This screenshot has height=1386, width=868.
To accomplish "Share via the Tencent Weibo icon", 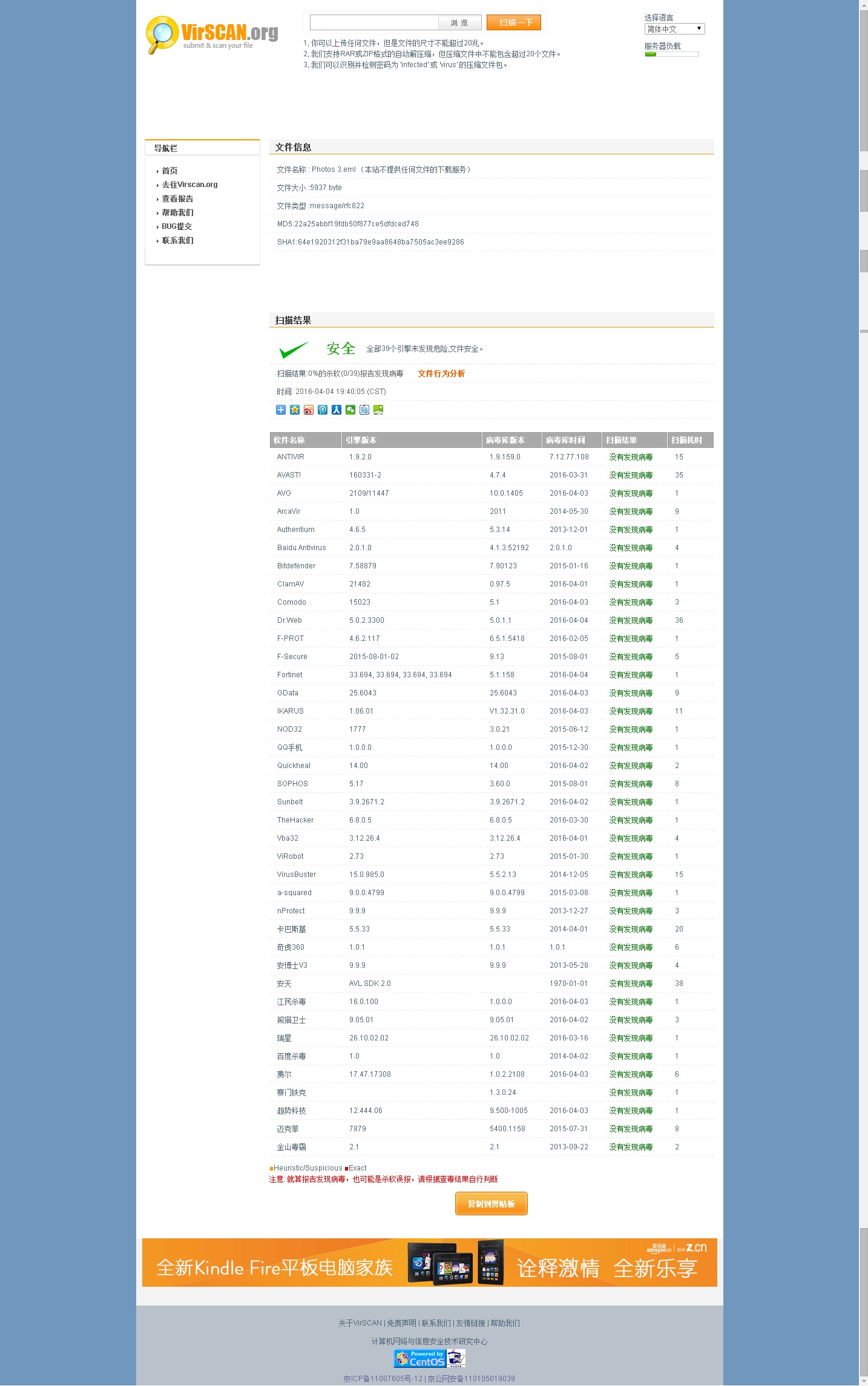I will (x=323, y=410).
